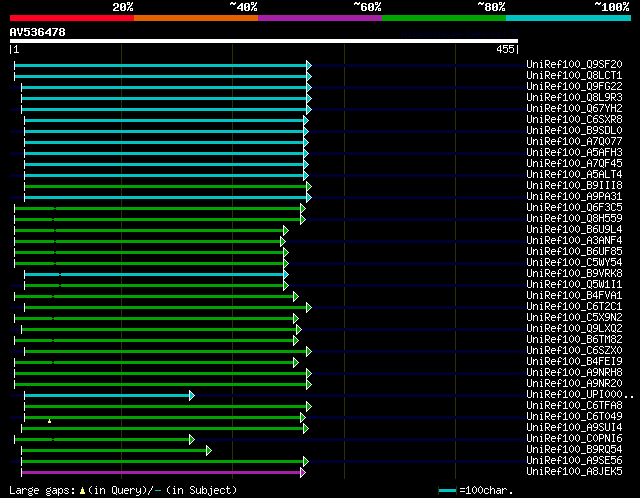Click the cyan 100char scale legend bar
The image size is (640, 498).
pyautogui.click(x=447, y=490)
